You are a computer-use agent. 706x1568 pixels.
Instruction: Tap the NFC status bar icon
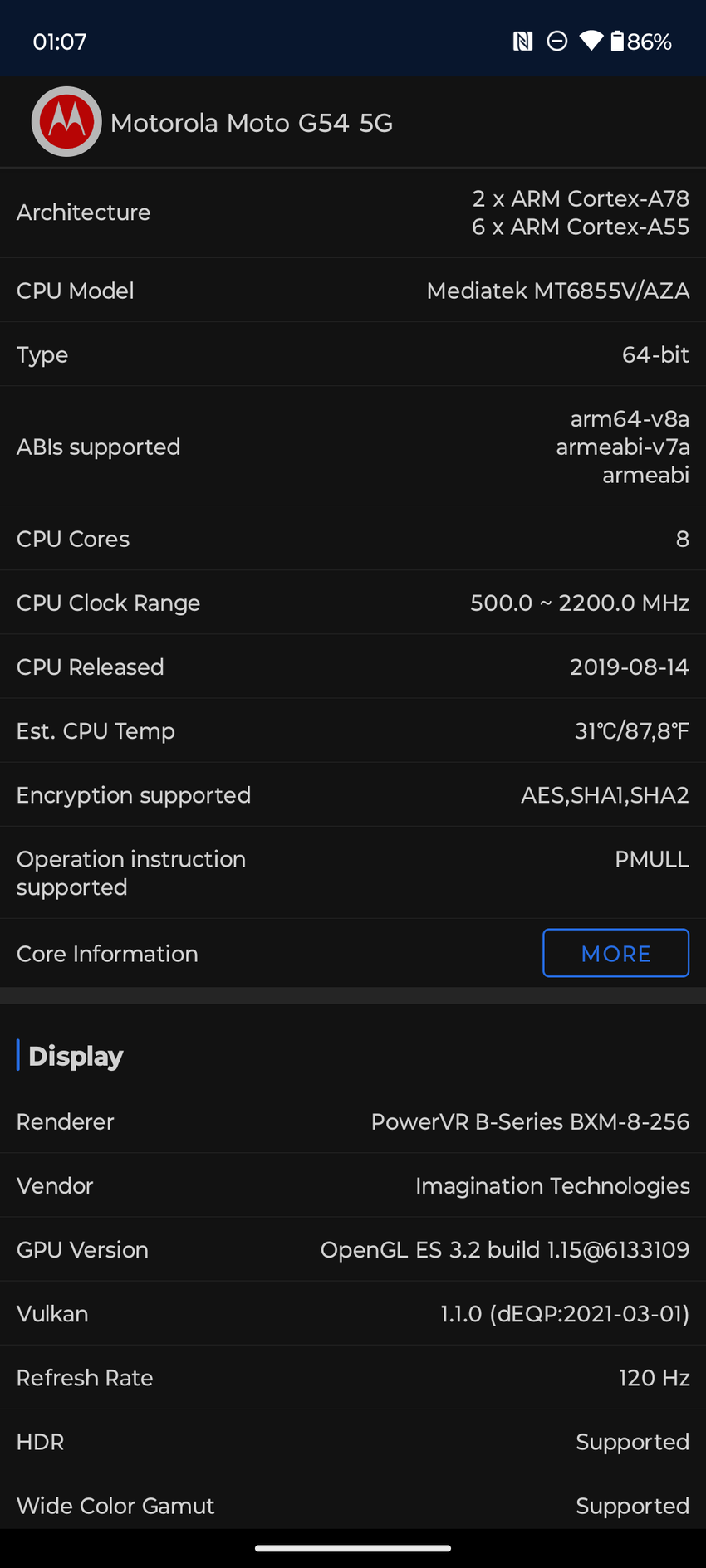(x=522, y=42)
